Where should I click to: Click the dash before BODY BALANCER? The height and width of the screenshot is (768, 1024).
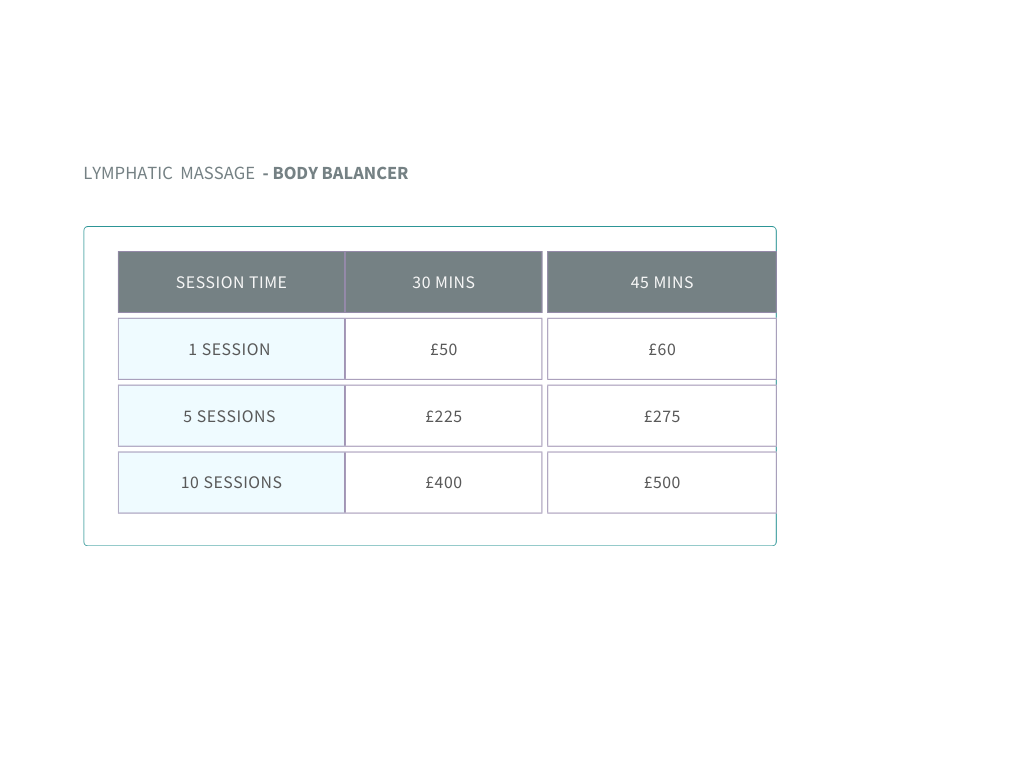266,173
